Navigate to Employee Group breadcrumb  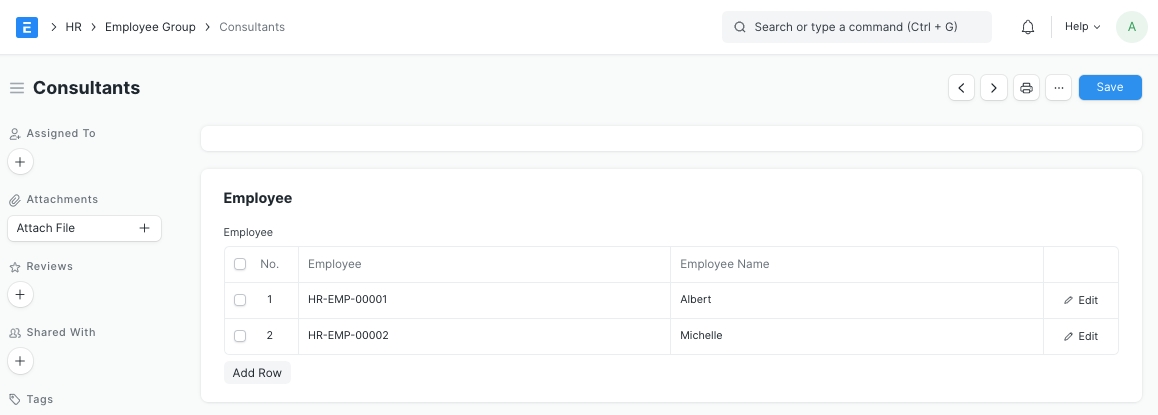150,27
